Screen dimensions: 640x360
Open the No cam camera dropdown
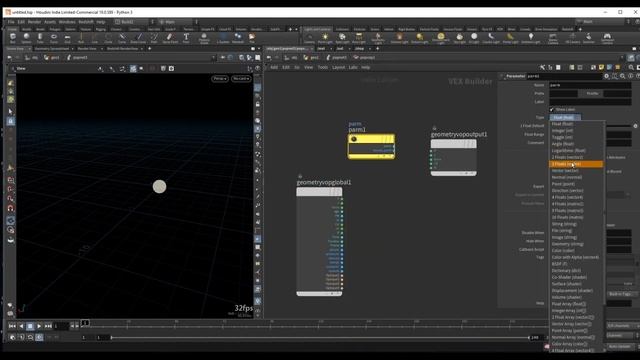[241, 78]
